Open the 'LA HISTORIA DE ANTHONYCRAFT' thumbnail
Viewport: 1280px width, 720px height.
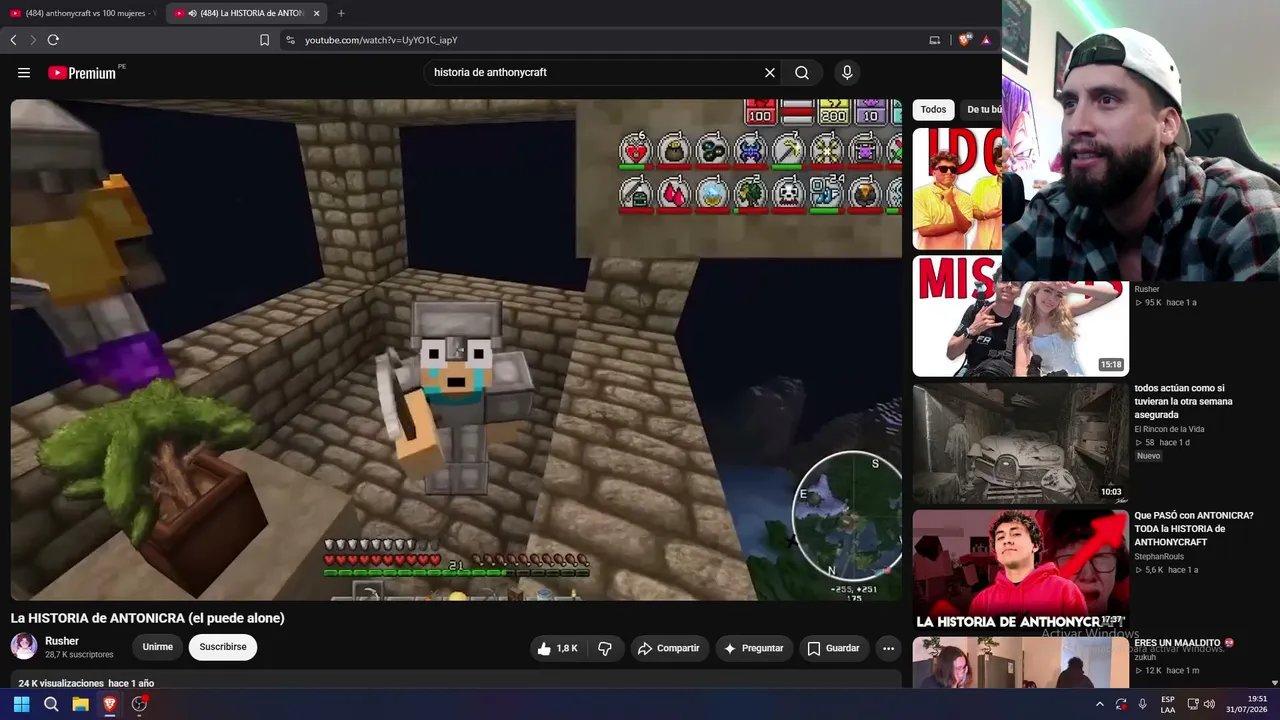click(1020, 570)
